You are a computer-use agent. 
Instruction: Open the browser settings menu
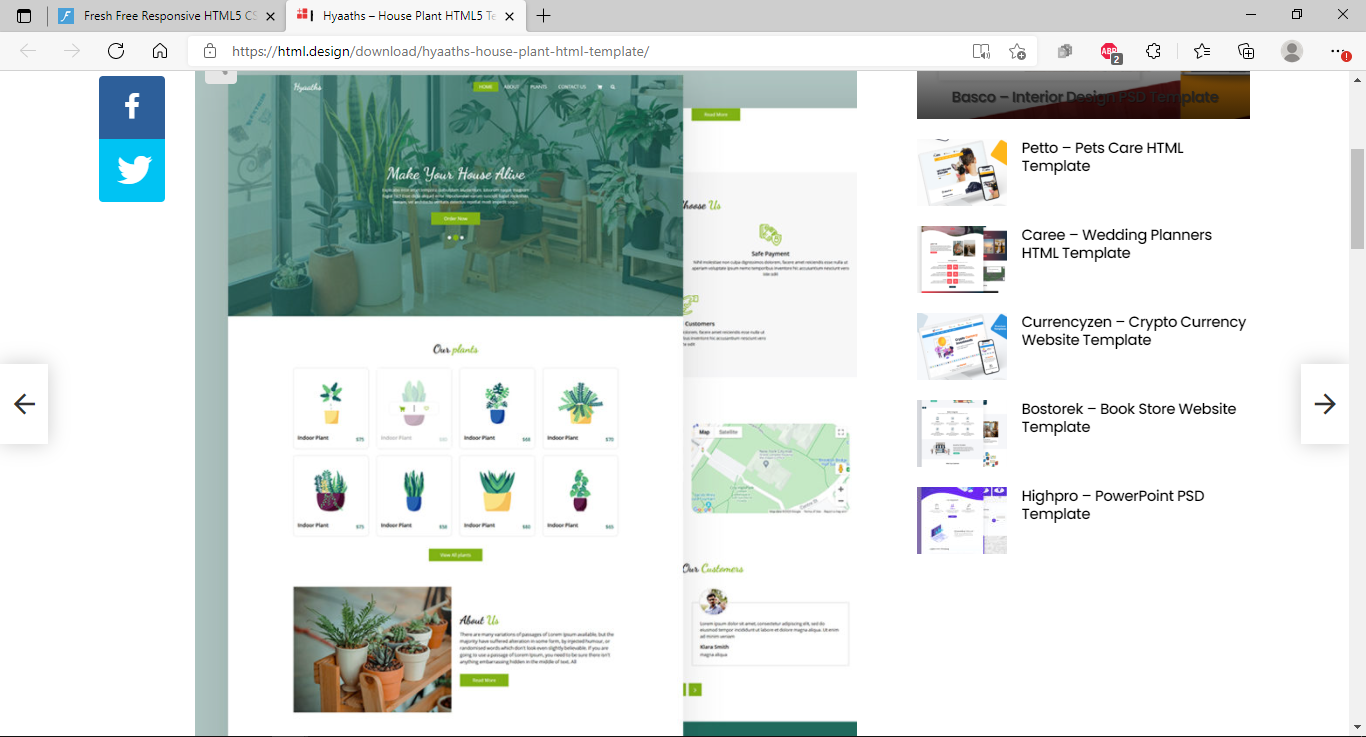[x=1337, y=51]
